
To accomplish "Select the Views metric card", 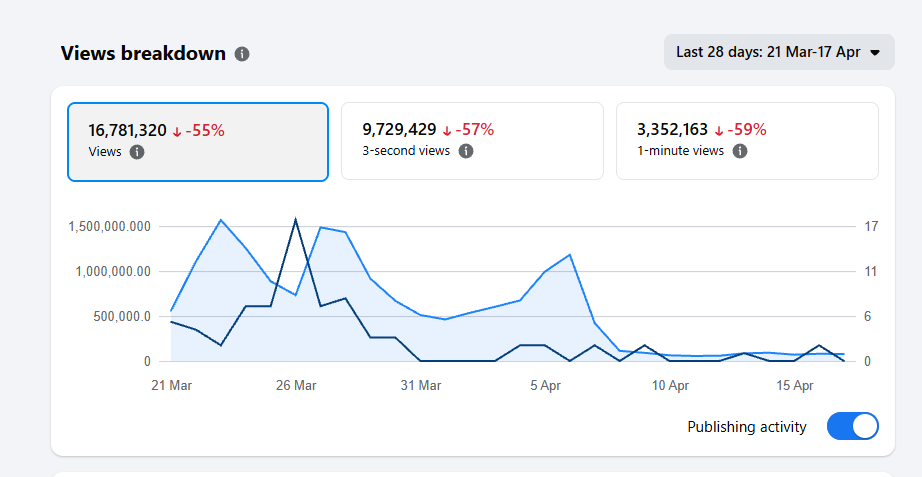I will [197, 141].
